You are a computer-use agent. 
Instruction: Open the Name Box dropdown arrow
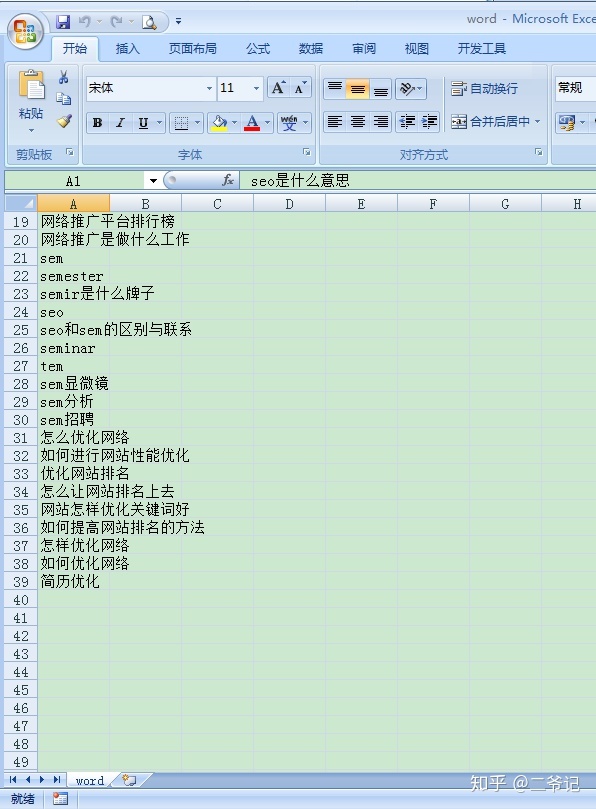(153, 181)
